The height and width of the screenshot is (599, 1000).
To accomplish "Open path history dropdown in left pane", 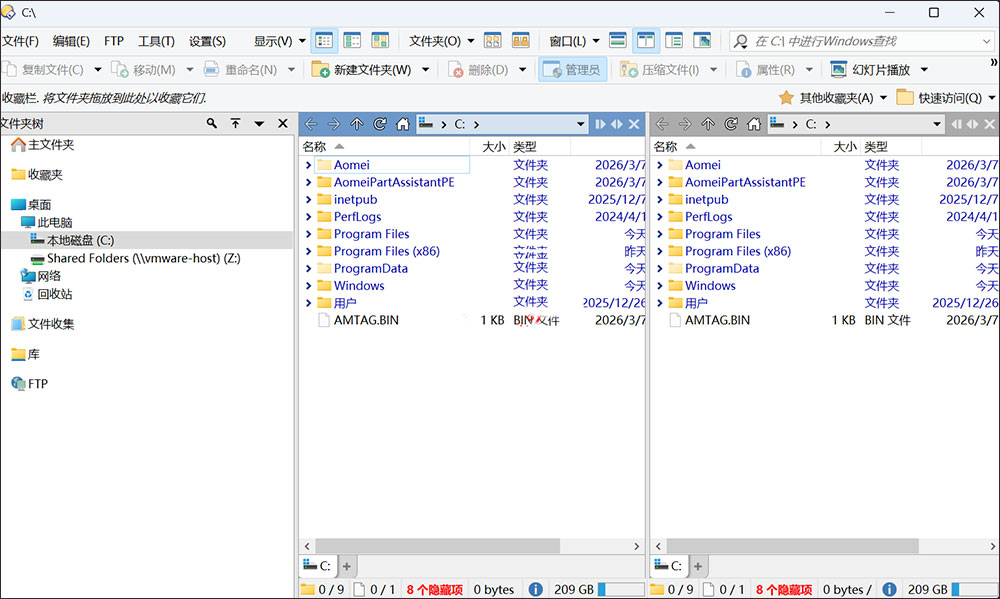I will (x=580, y=124).
